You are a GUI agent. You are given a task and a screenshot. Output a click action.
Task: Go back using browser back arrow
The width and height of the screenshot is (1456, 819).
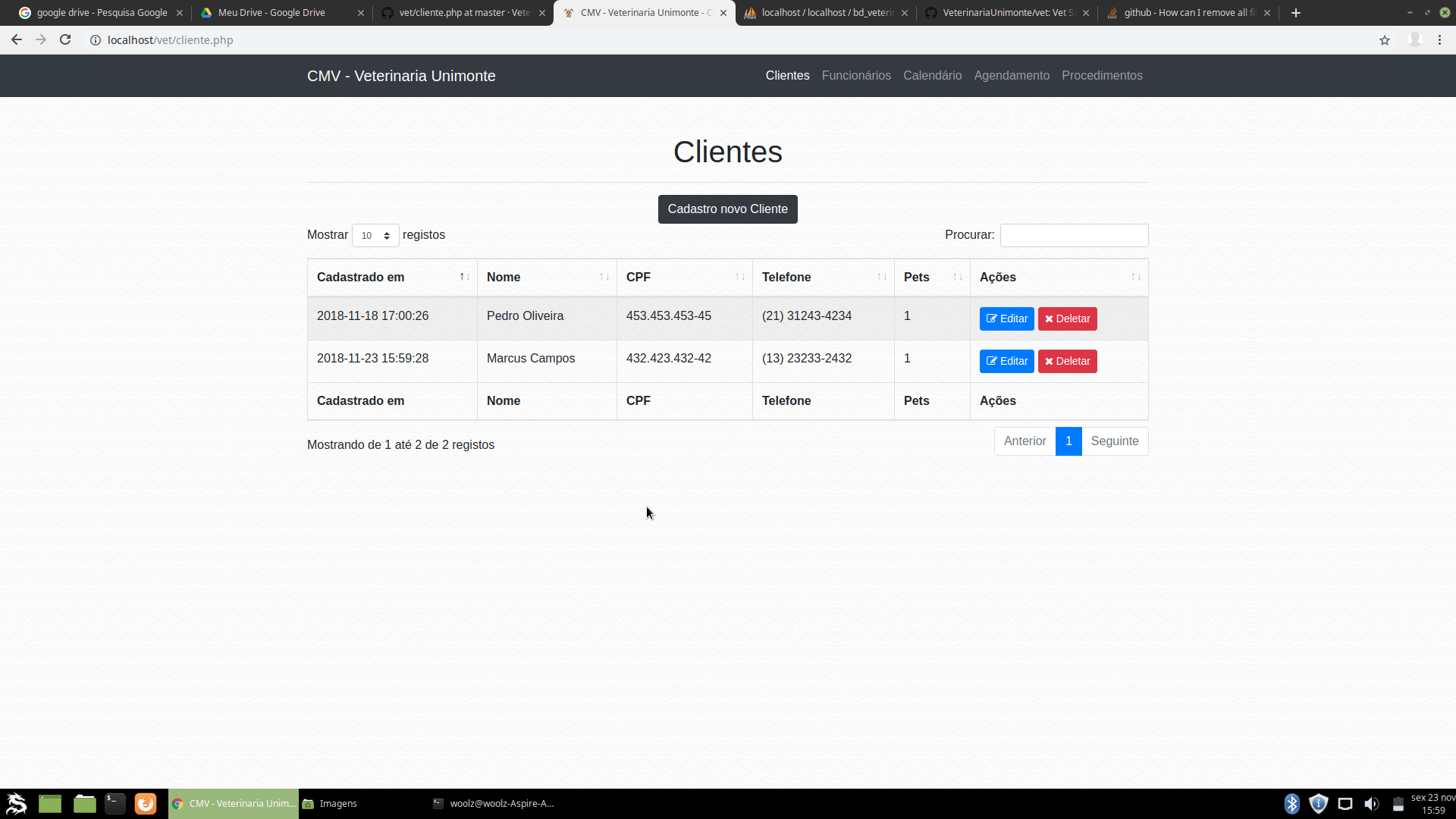(x=17, y=40)
